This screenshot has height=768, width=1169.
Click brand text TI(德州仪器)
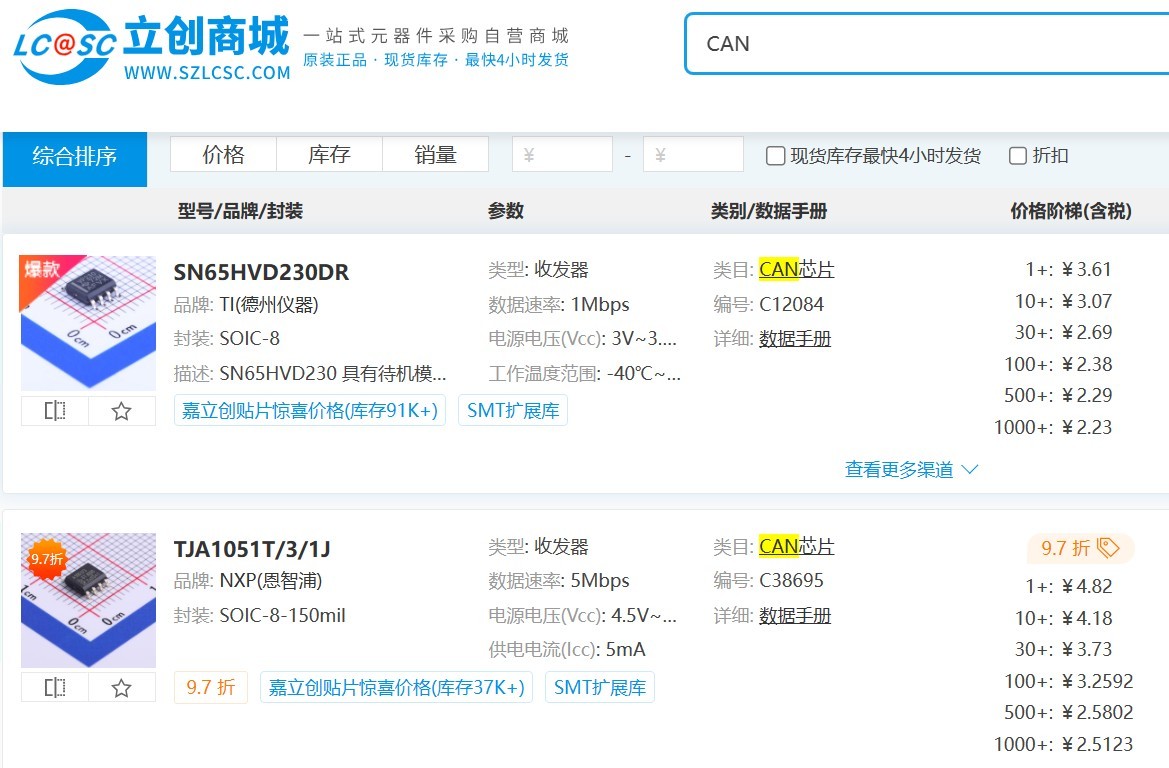pos(269,305)
